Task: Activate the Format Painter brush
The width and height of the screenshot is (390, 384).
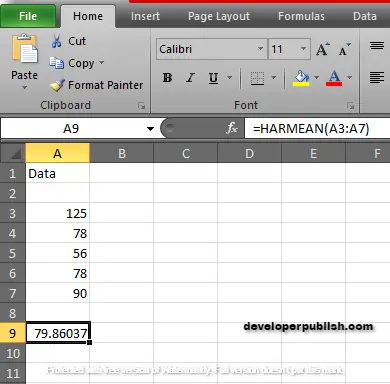Action: (x=57, y=85)
